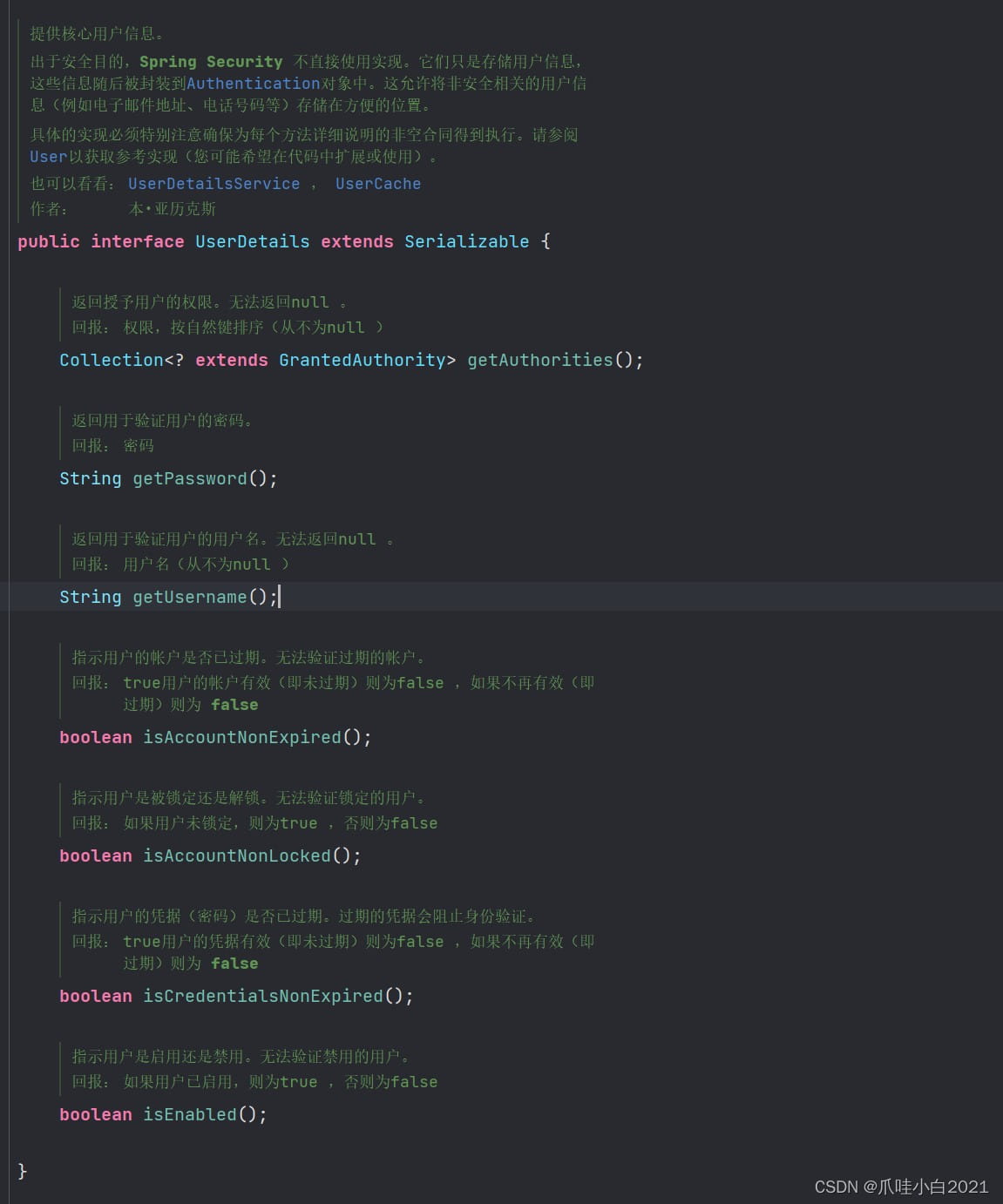Click the isAccountNonLocked method name
1003x1204 pixels.
click(x=236, y=856)
